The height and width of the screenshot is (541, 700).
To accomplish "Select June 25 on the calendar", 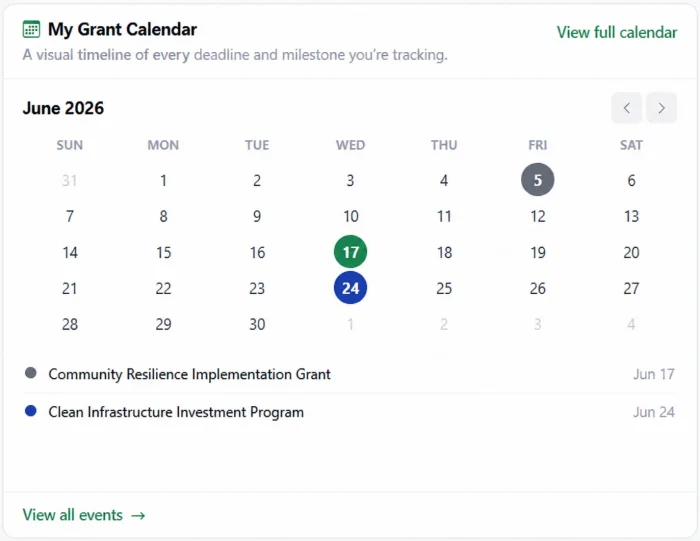I will tap(444, 288).
